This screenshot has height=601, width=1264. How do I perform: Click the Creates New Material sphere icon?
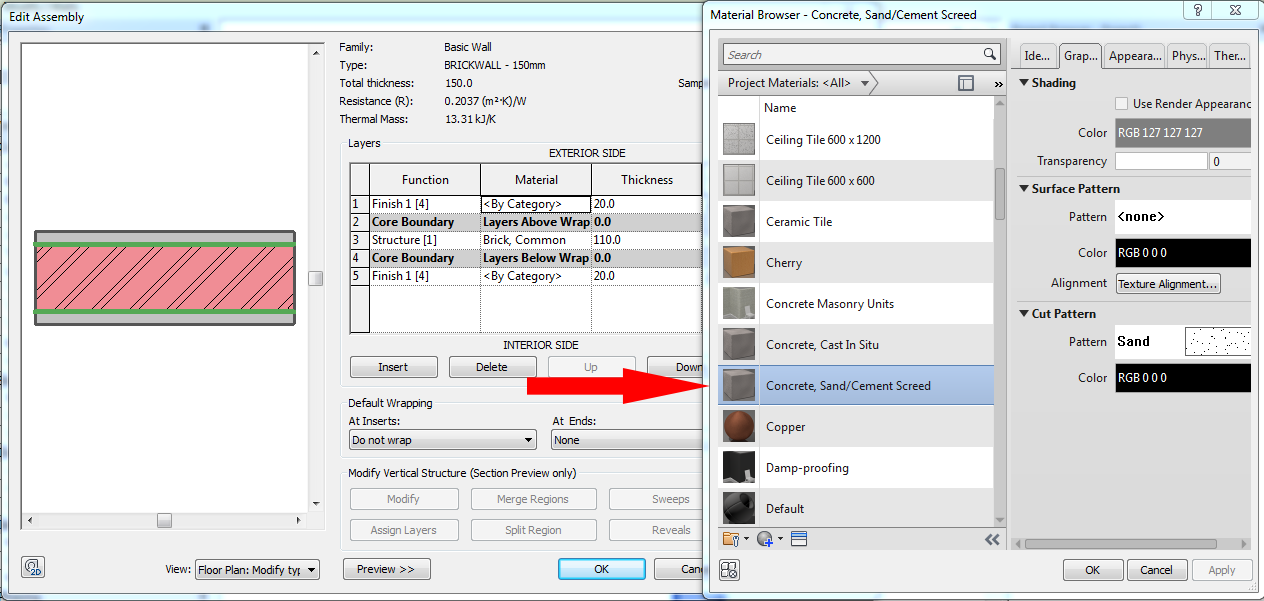[762, 538]
